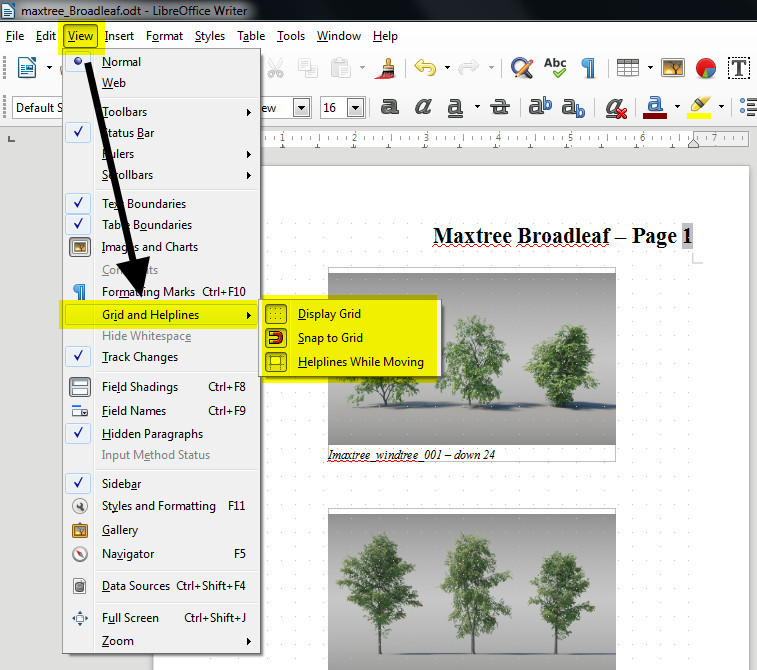Viewport: 757px width, 670px height.
Task: Open the font color dropdown arrow
Action: coord(678,107)
